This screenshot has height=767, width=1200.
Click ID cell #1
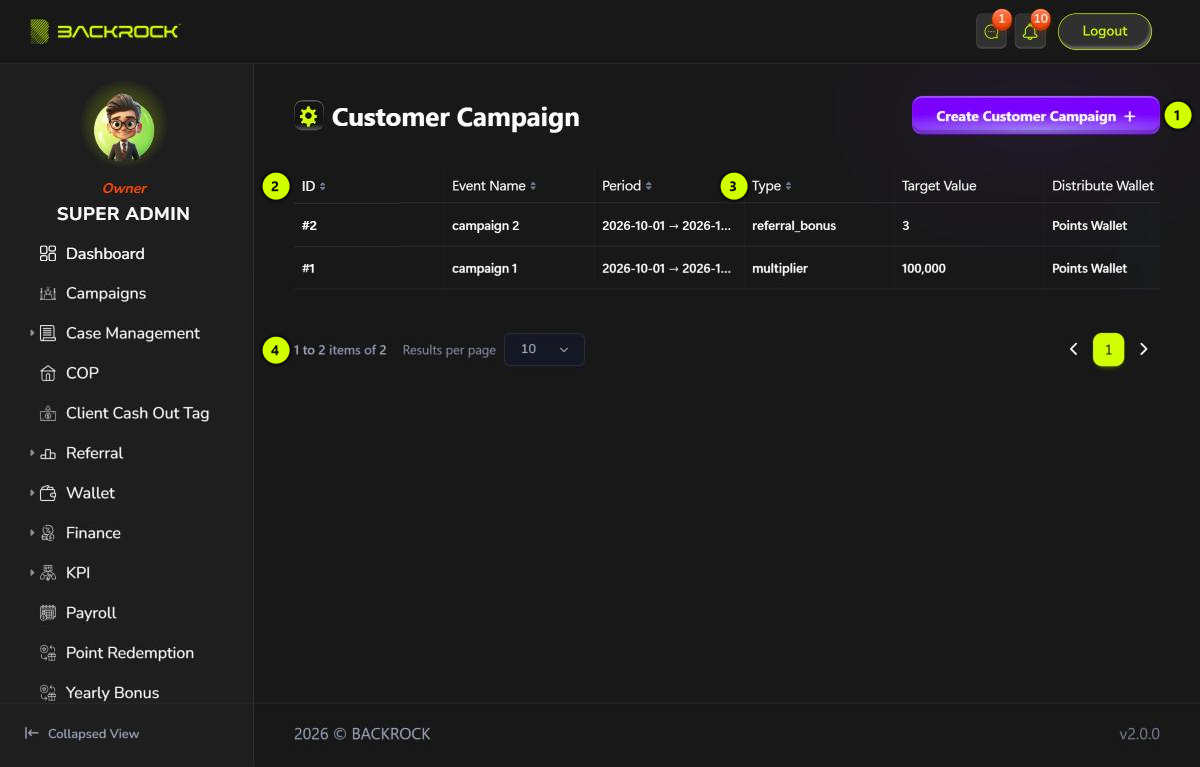[x=309, y=269]
